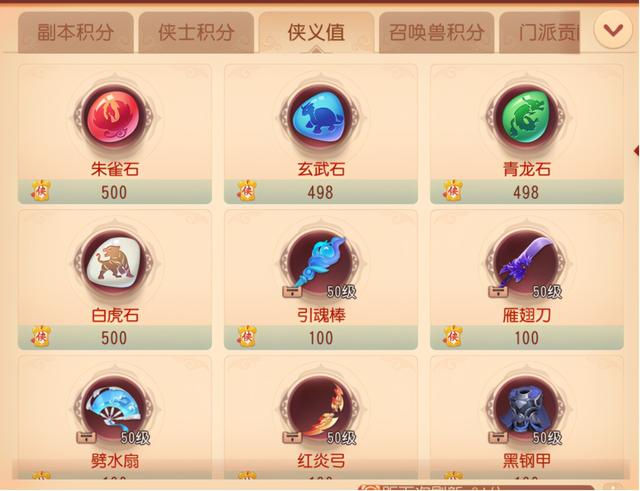Switch to the 副本积分 tab
This screenshot has height=491, width=640.
[x=76, y=33]
